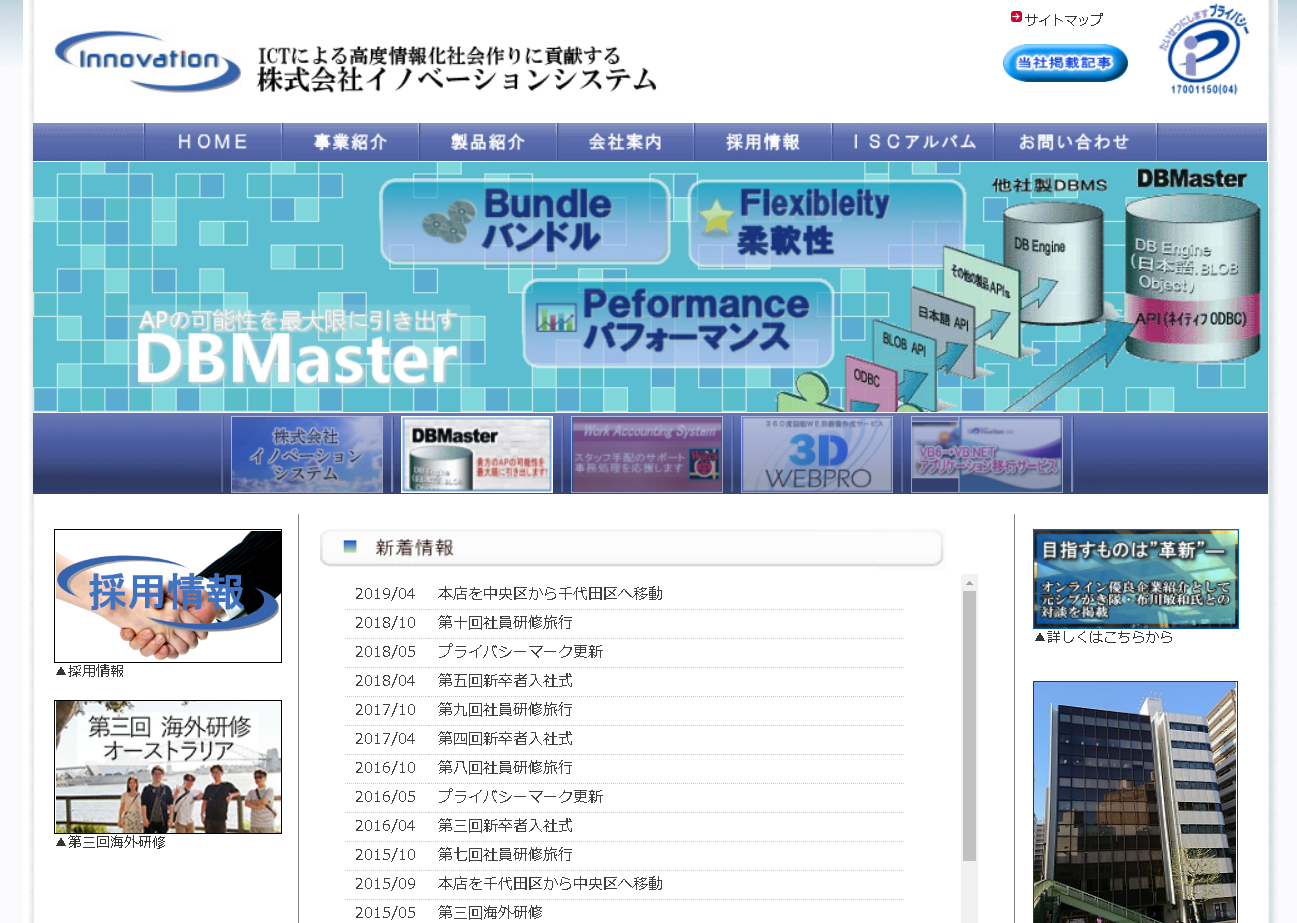Open the 事業紹介 menu item
This screenshot has width=1297, height=923.
pyautogui.click(x=351, y=142)
